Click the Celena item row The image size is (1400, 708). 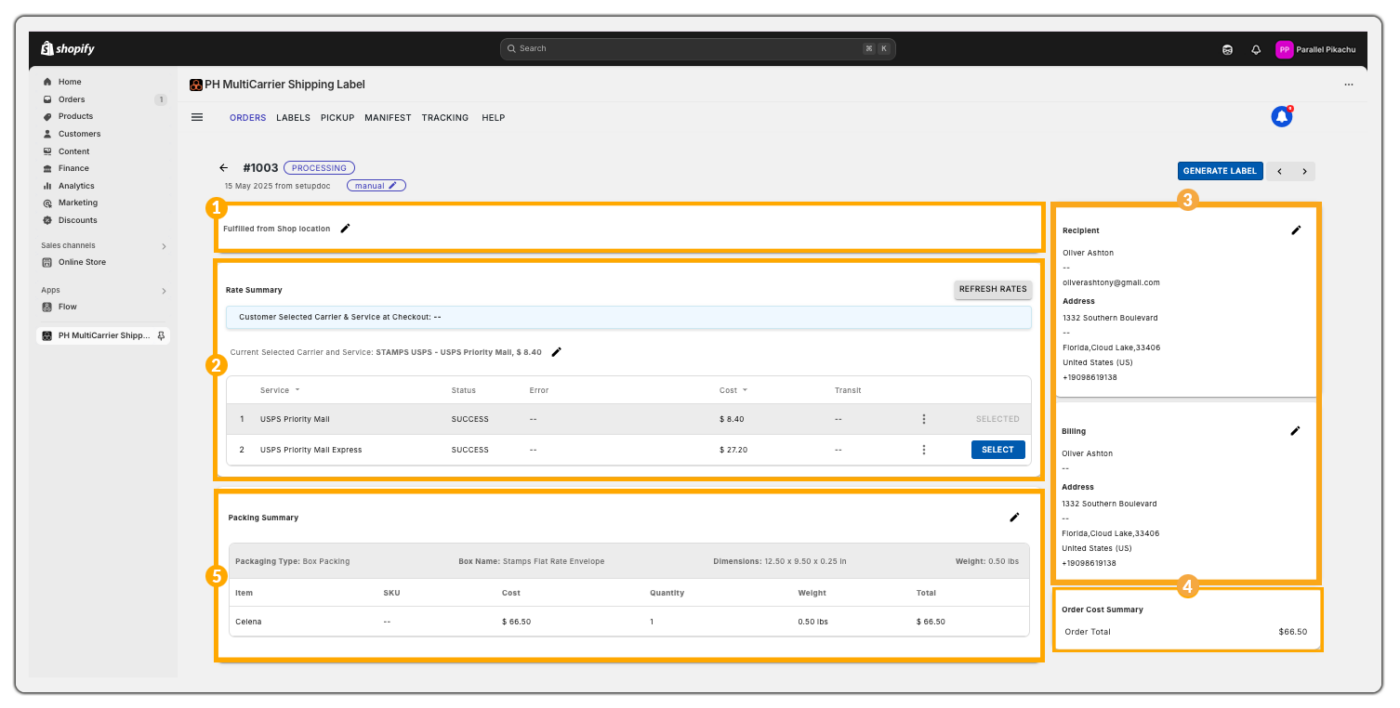(x=629, y=622)
